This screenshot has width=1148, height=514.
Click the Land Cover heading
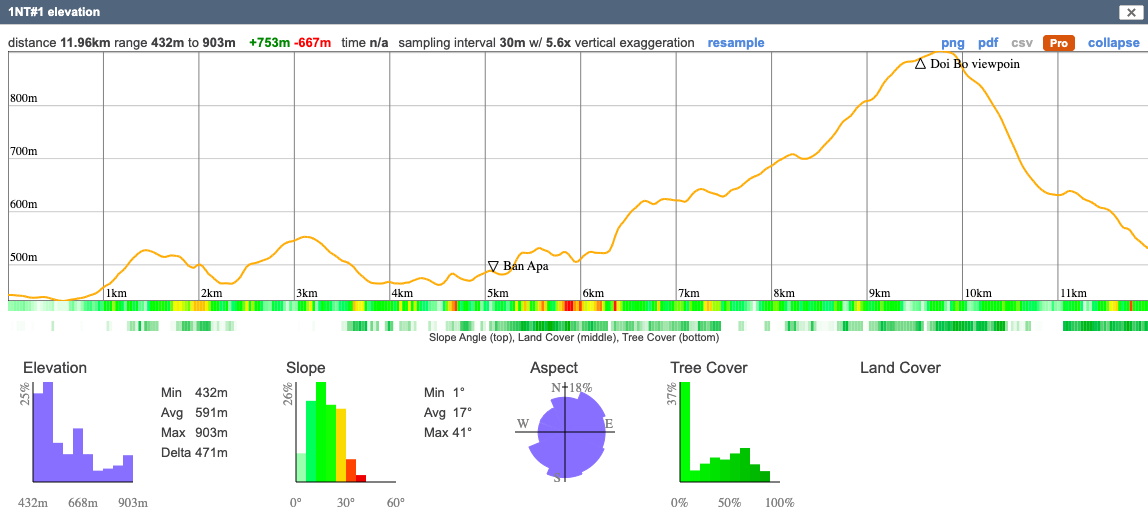pos(900,368)
